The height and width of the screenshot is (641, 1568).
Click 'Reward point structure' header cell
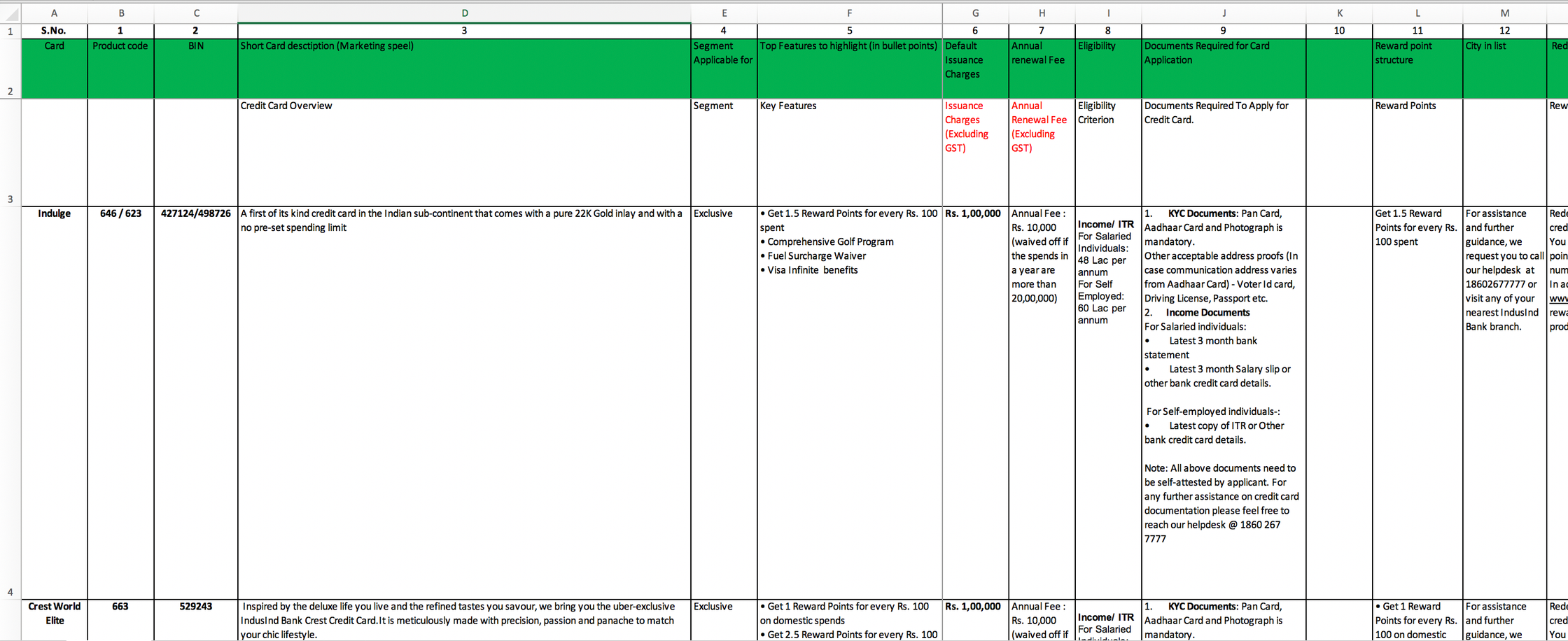pyautogui.click(x=1417, y=69)
